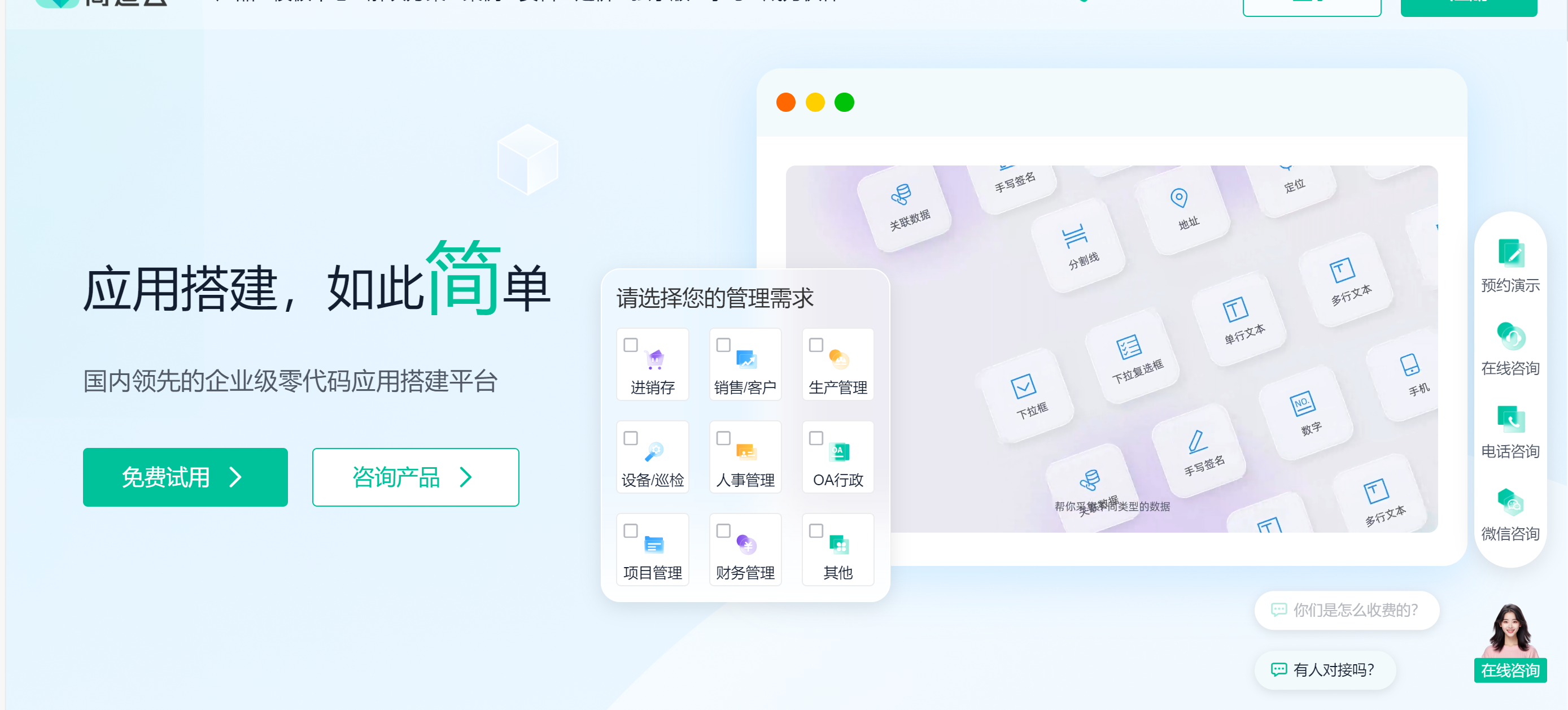Click the form fields preview image

click(1111, 349)
